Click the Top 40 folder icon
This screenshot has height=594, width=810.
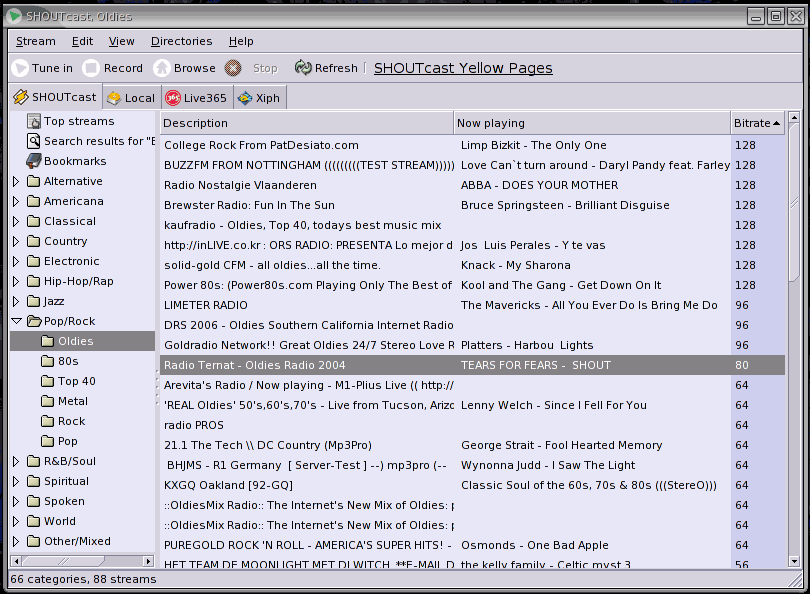[x=48, y=381]
